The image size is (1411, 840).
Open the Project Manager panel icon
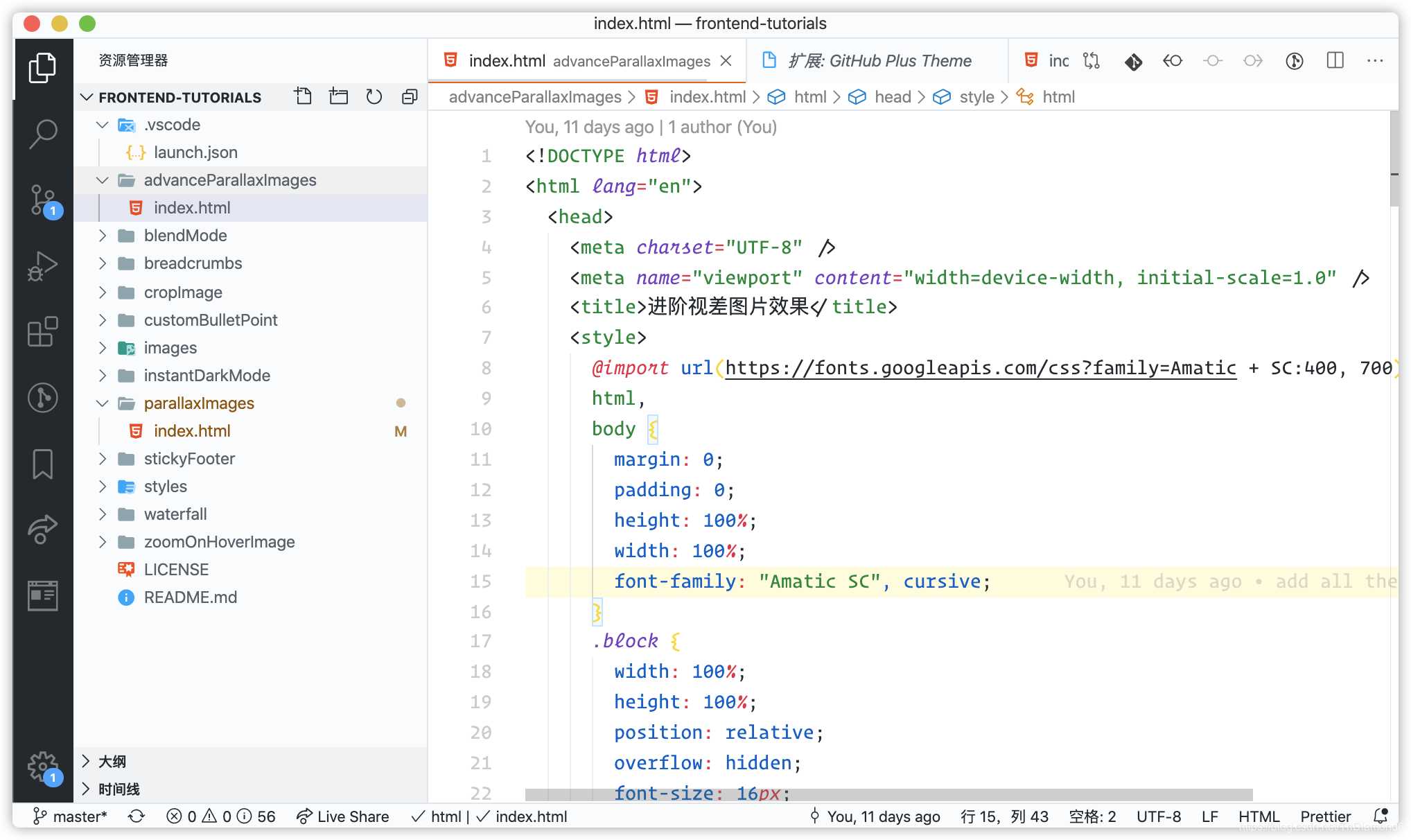click(x=42, y=595)
